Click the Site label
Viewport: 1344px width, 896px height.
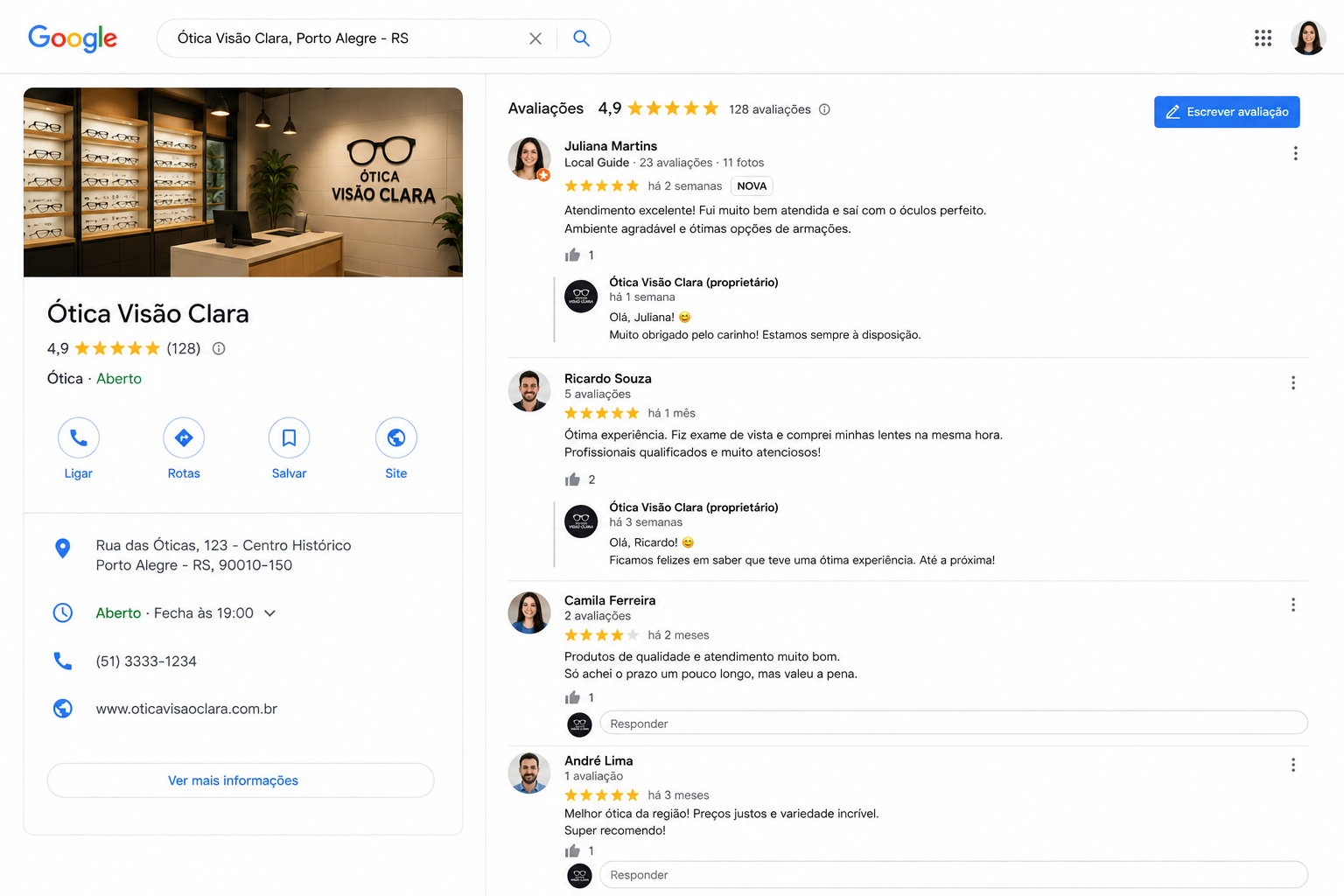coord(396,473)
